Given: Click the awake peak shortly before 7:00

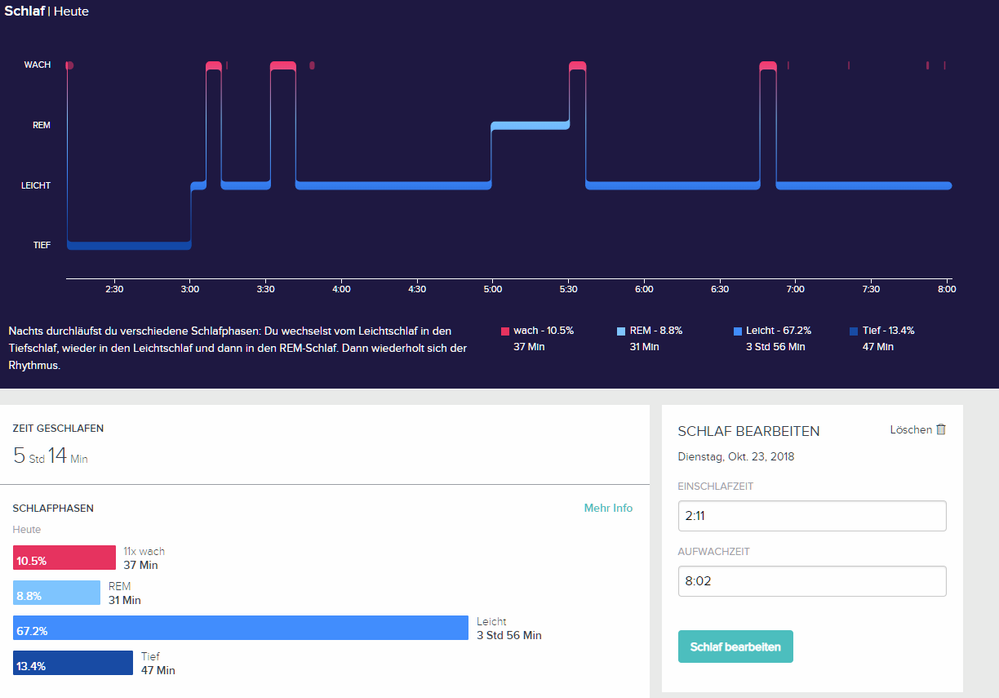Looking at the screenshot, I should 768,66.
